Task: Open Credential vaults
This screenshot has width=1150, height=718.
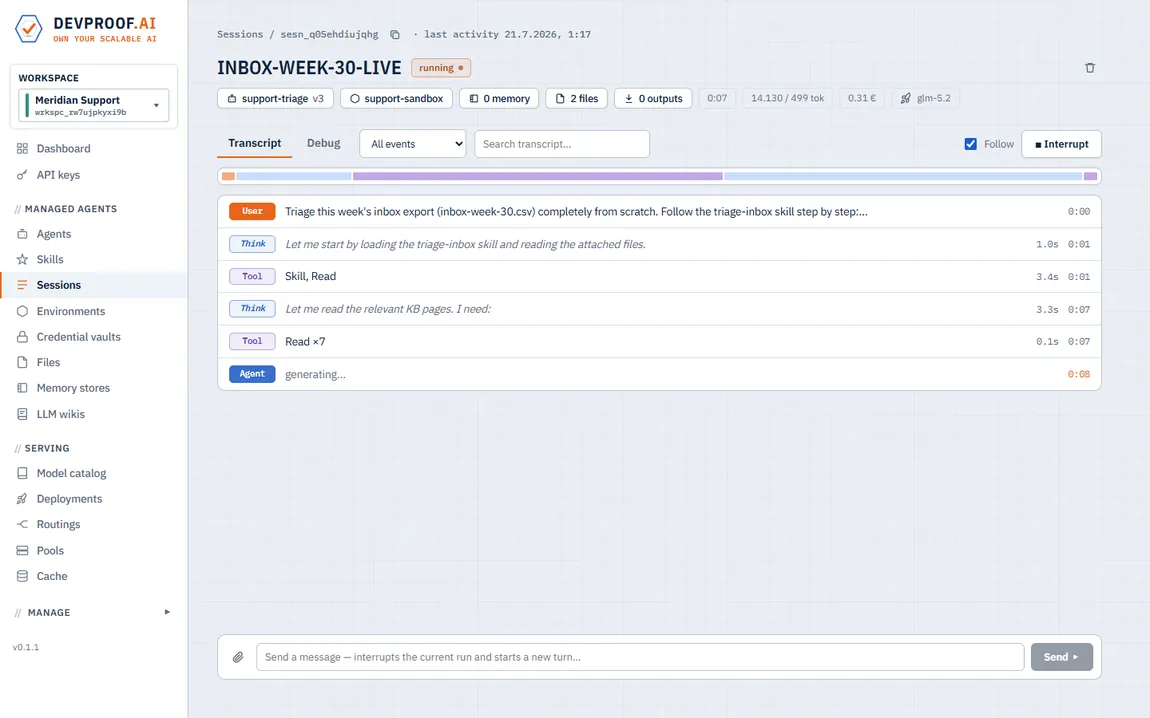Action: coord(78,337)
